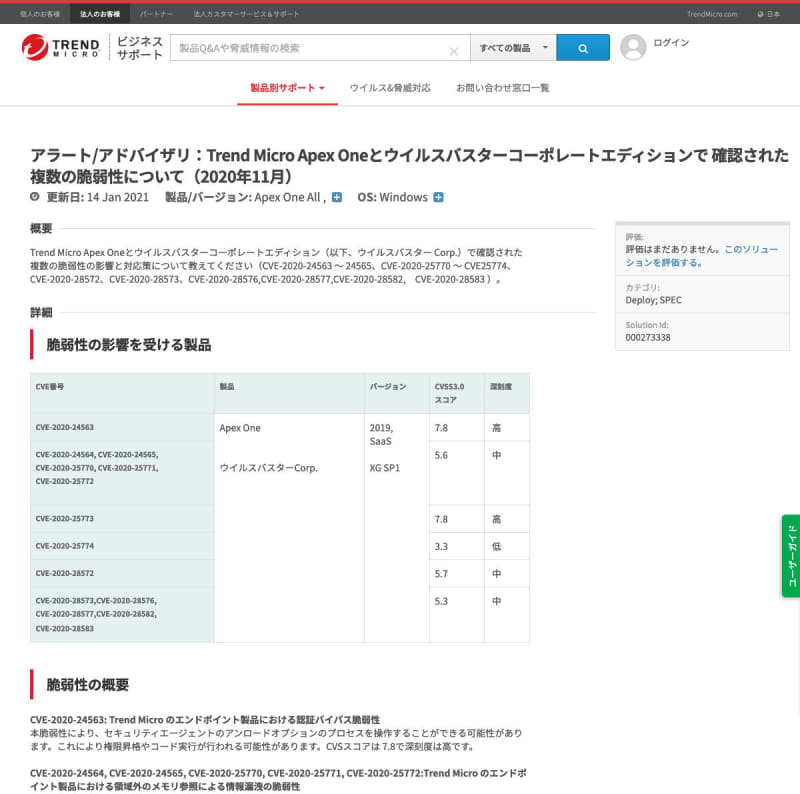Screen dimensions: 800x794
Task: Click the Trend Micro logo
Action: 61,47
